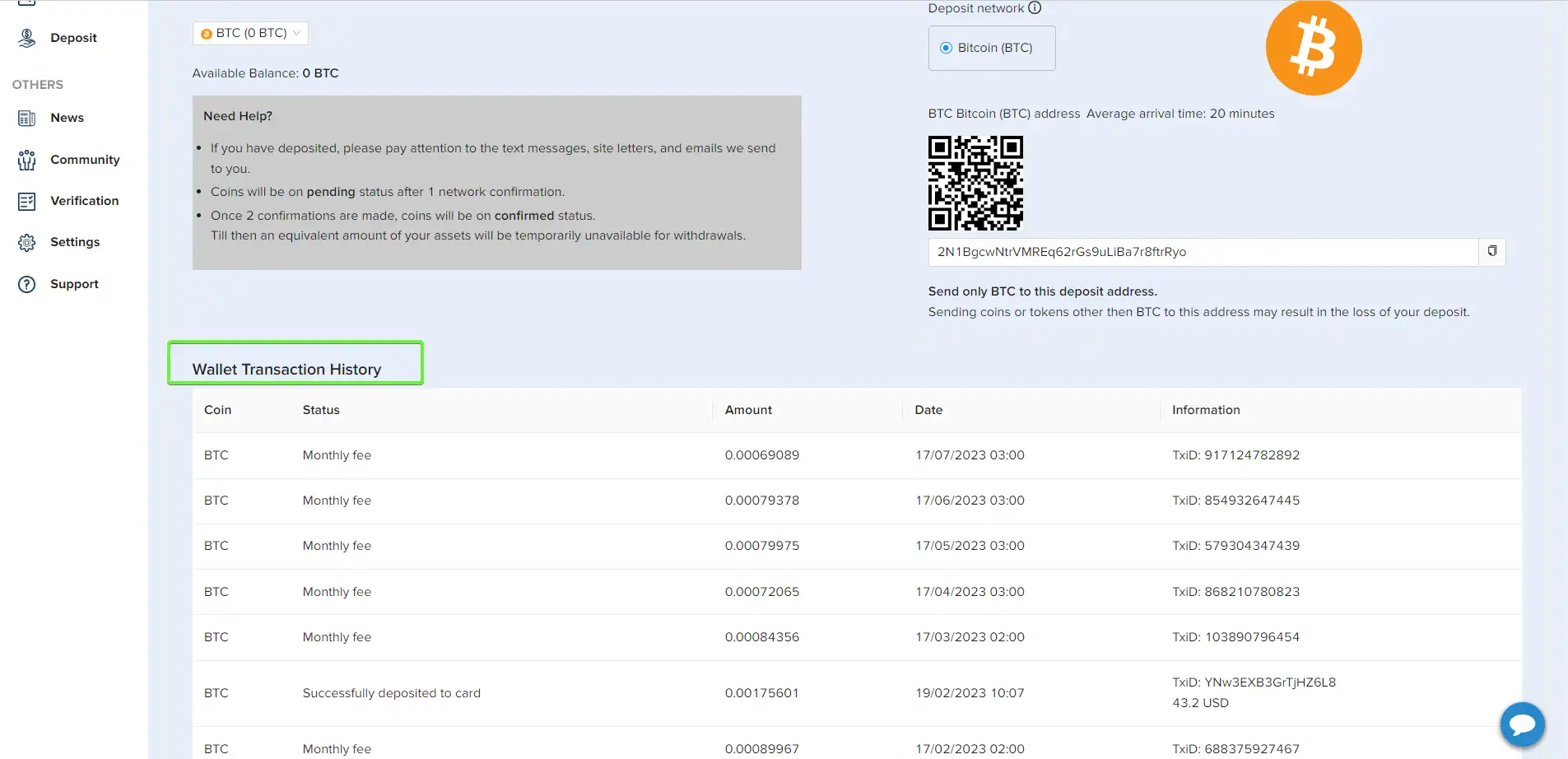The width and height of the screenshot is (1568, 759).
Task: Click the BTC deposit address field
Action: tap(1203, 252)
